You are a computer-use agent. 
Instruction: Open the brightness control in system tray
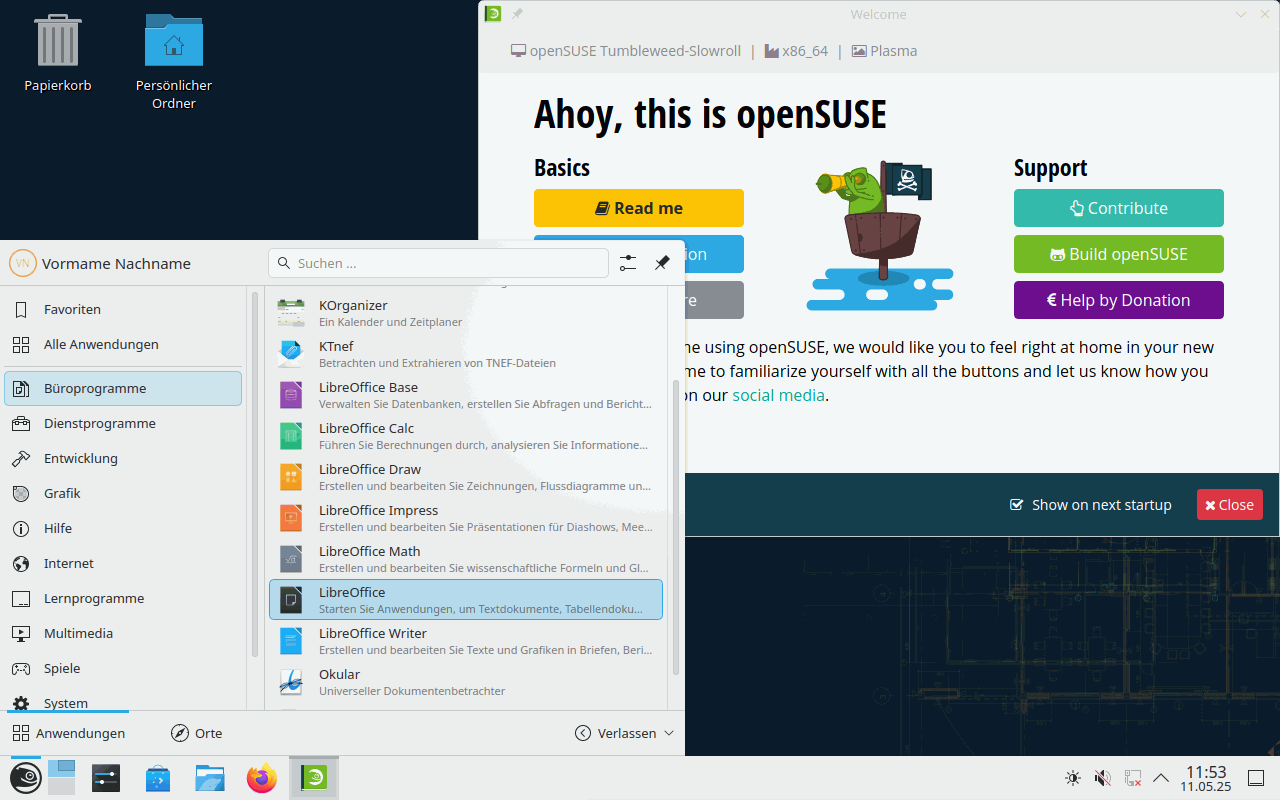point(1072,777)
